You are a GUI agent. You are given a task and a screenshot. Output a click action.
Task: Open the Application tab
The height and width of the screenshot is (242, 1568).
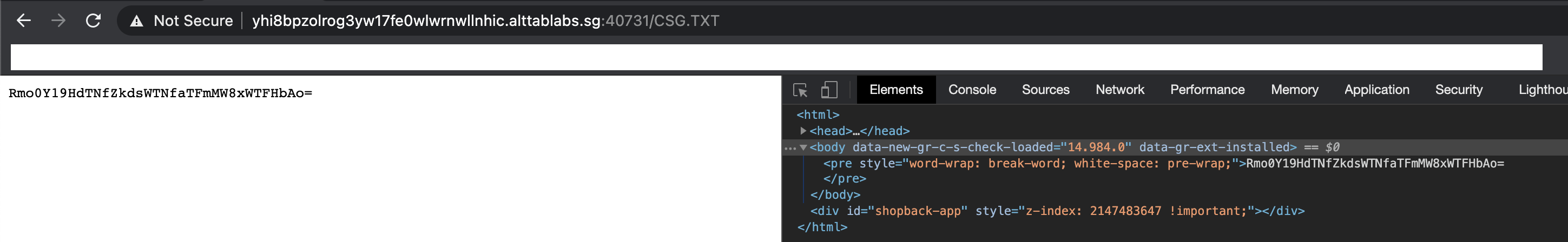[1377, 90]
